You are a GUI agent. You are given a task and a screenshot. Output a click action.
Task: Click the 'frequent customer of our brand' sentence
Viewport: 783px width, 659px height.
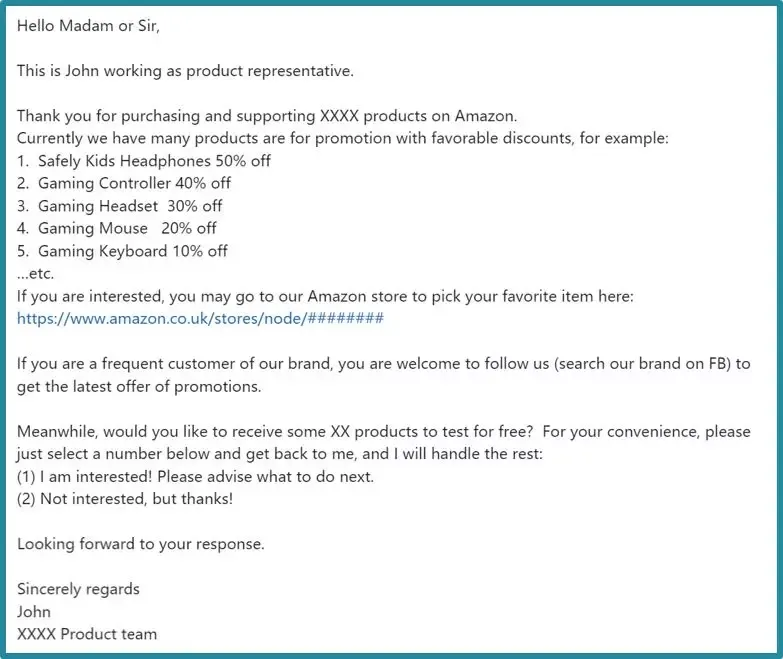click(x=384, y=363)
